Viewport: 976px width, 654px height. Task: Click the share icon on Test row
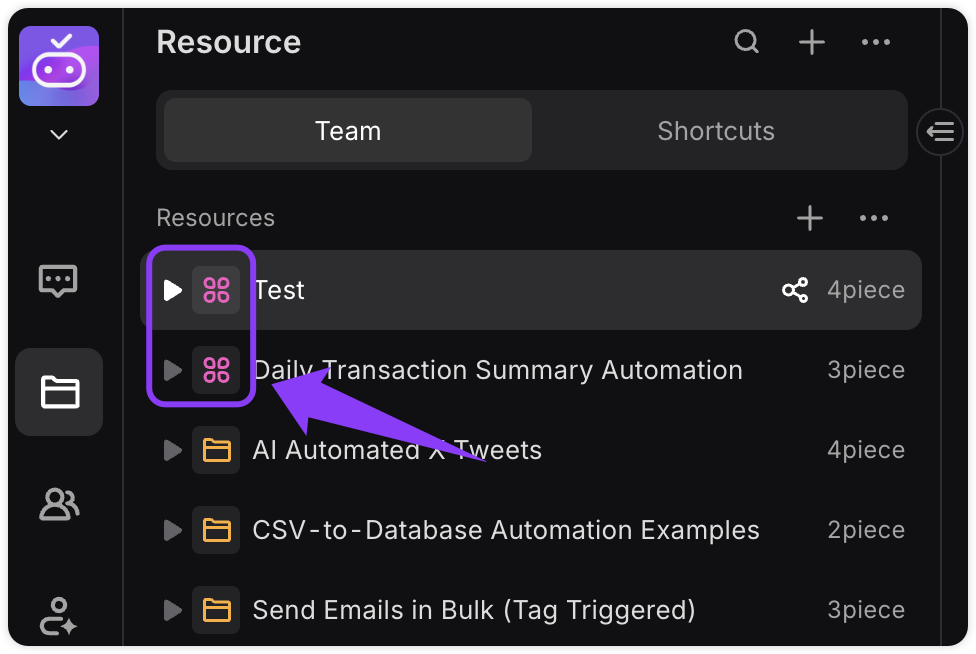point(795,290)
